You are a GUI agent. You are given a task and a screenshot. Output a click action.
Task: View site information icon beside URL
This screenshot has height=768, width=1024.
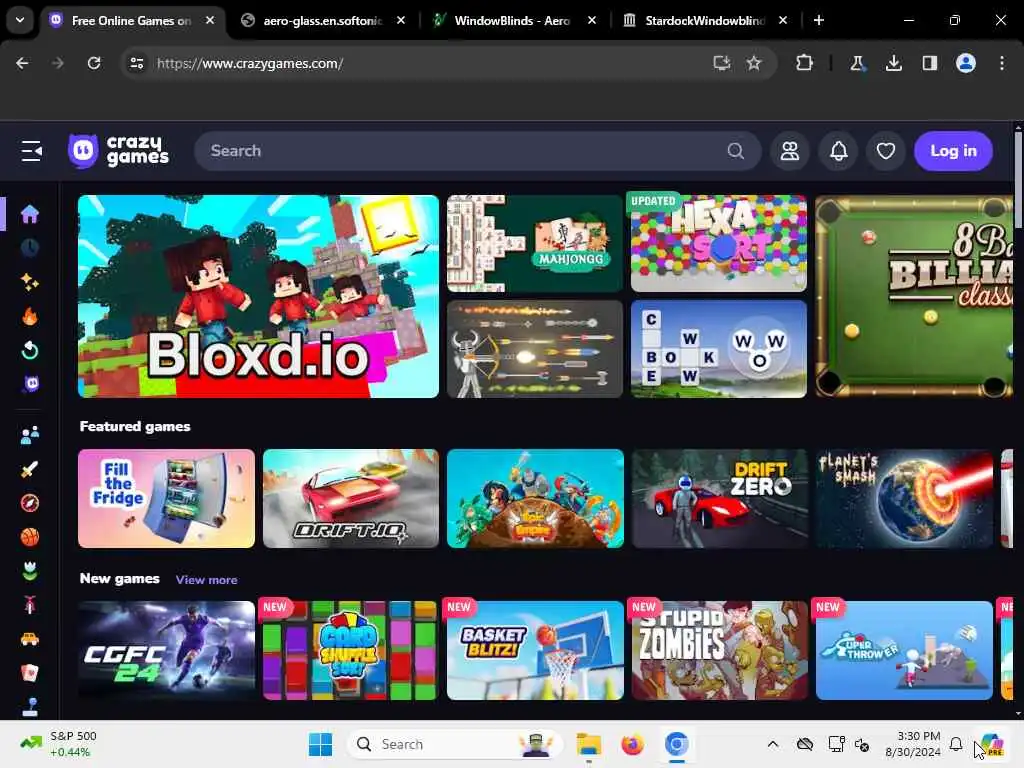coord(136,63)
